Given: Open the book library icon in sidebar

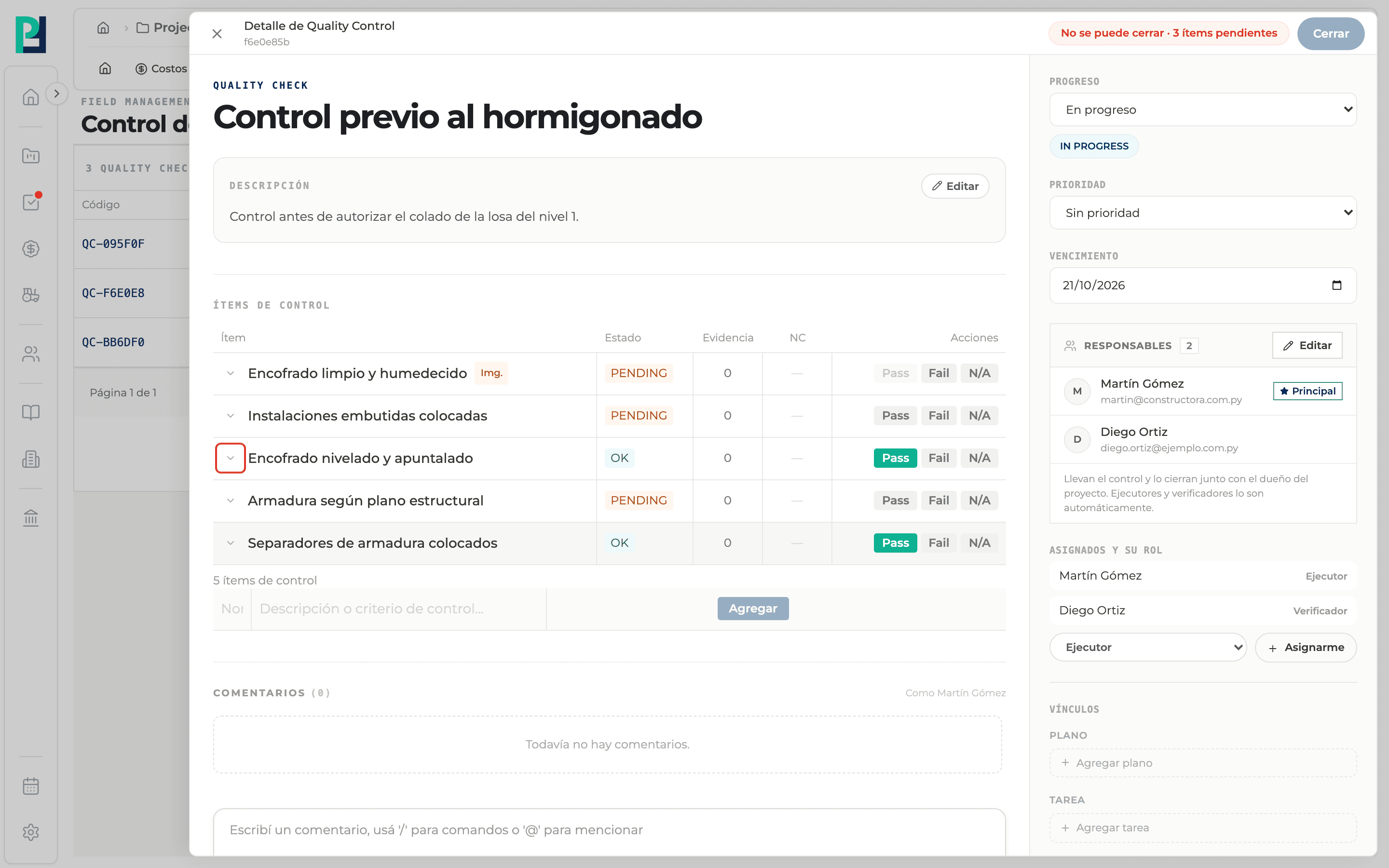Looking at the screenshot, I should (30, 412).
